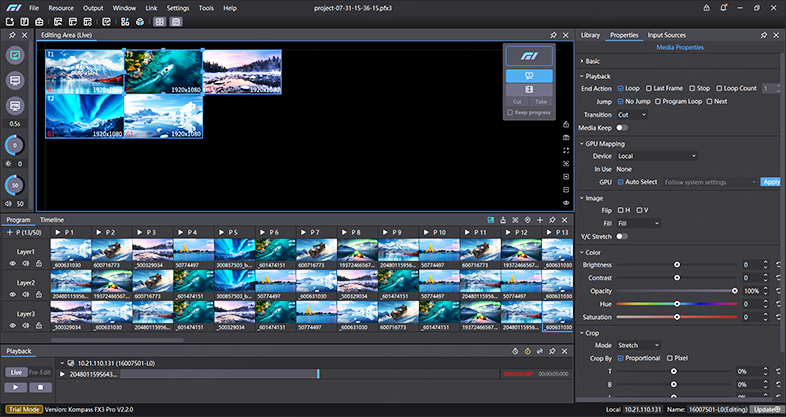Image resolution: width=786 pixels, height=417 pixels.
Task: Click the Layer2 lock icon
Action: pos(38,295)
